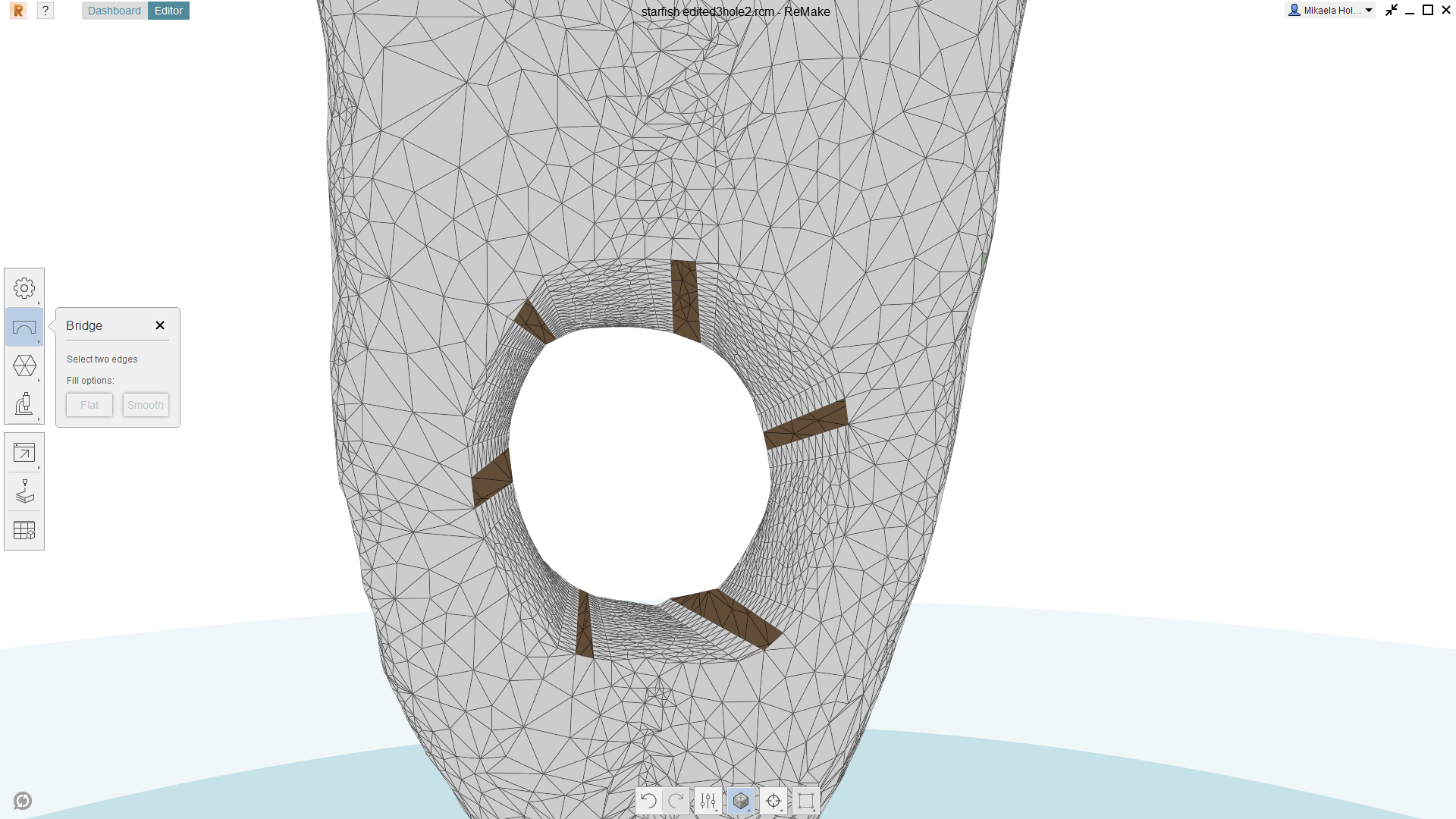
Task: Toggle the wireframe solid cube view mode
Action: coord(741,801)
